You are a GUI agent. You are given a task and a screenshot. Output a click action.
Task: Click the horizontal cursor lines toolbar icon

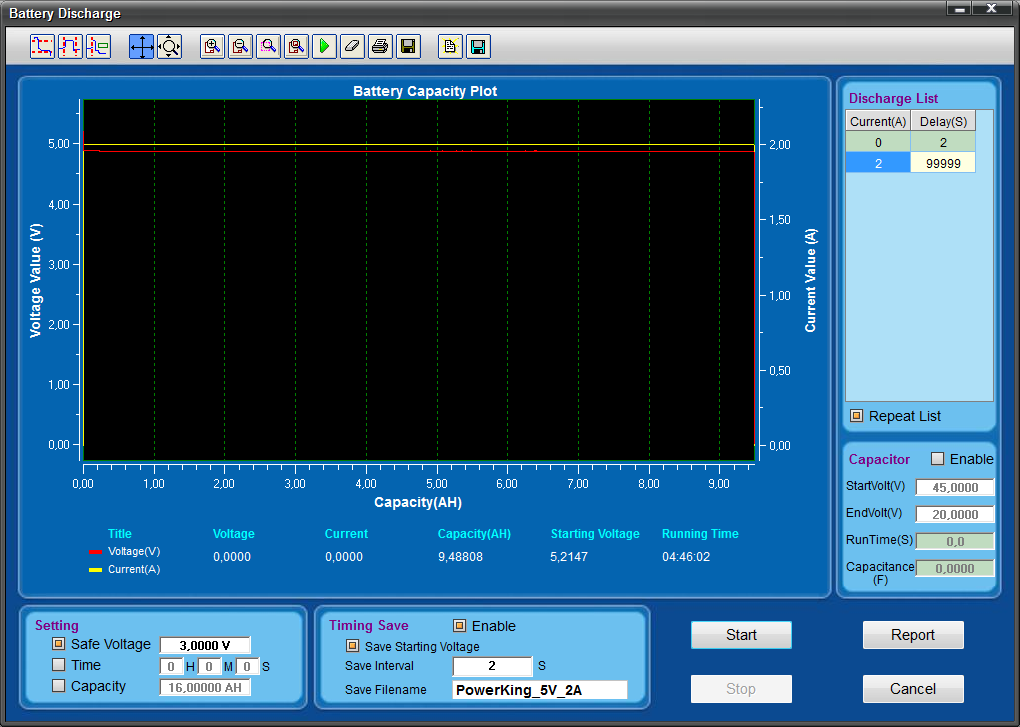pos(42,46)
